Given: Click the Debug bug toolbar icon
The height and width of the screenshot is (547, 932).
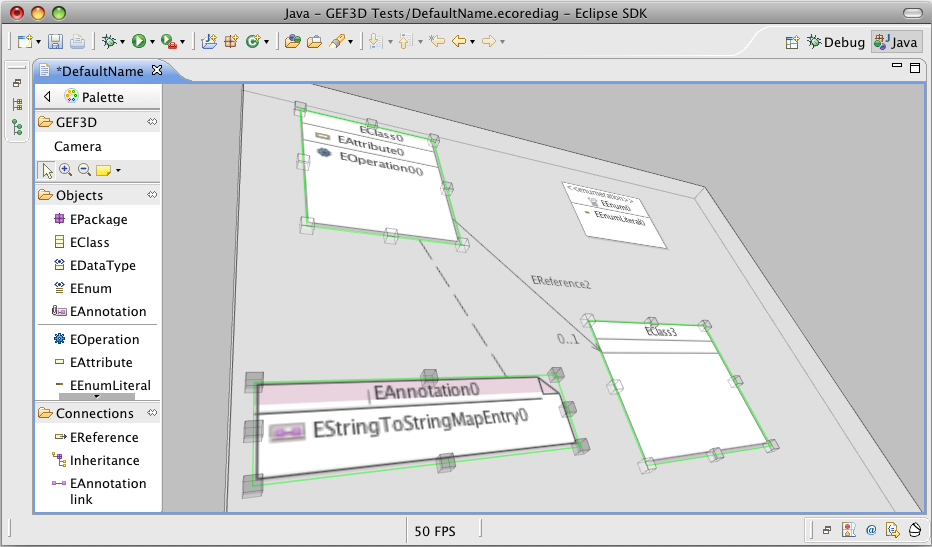Looking at the screenshot, I should click(x=109, y=41).
